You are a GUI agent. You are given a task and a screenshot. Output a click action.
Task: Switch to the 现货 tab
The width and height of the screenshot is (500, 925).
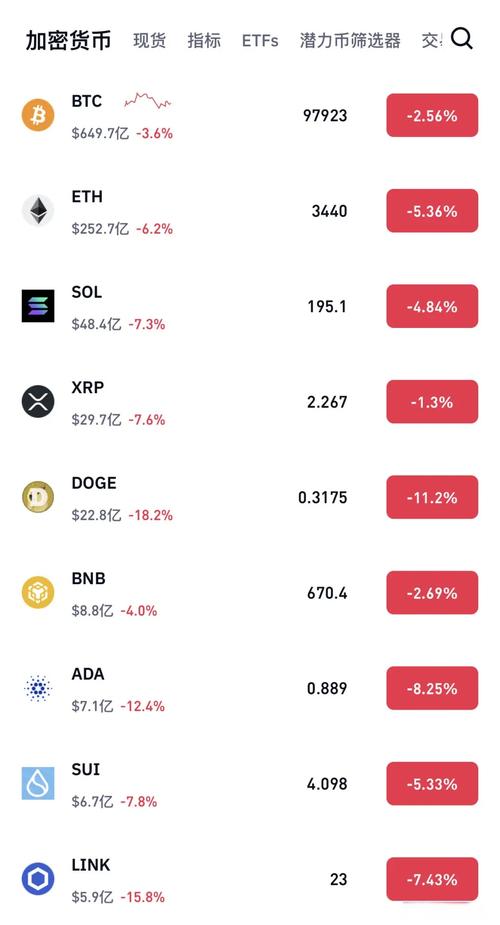click(149, 40)
